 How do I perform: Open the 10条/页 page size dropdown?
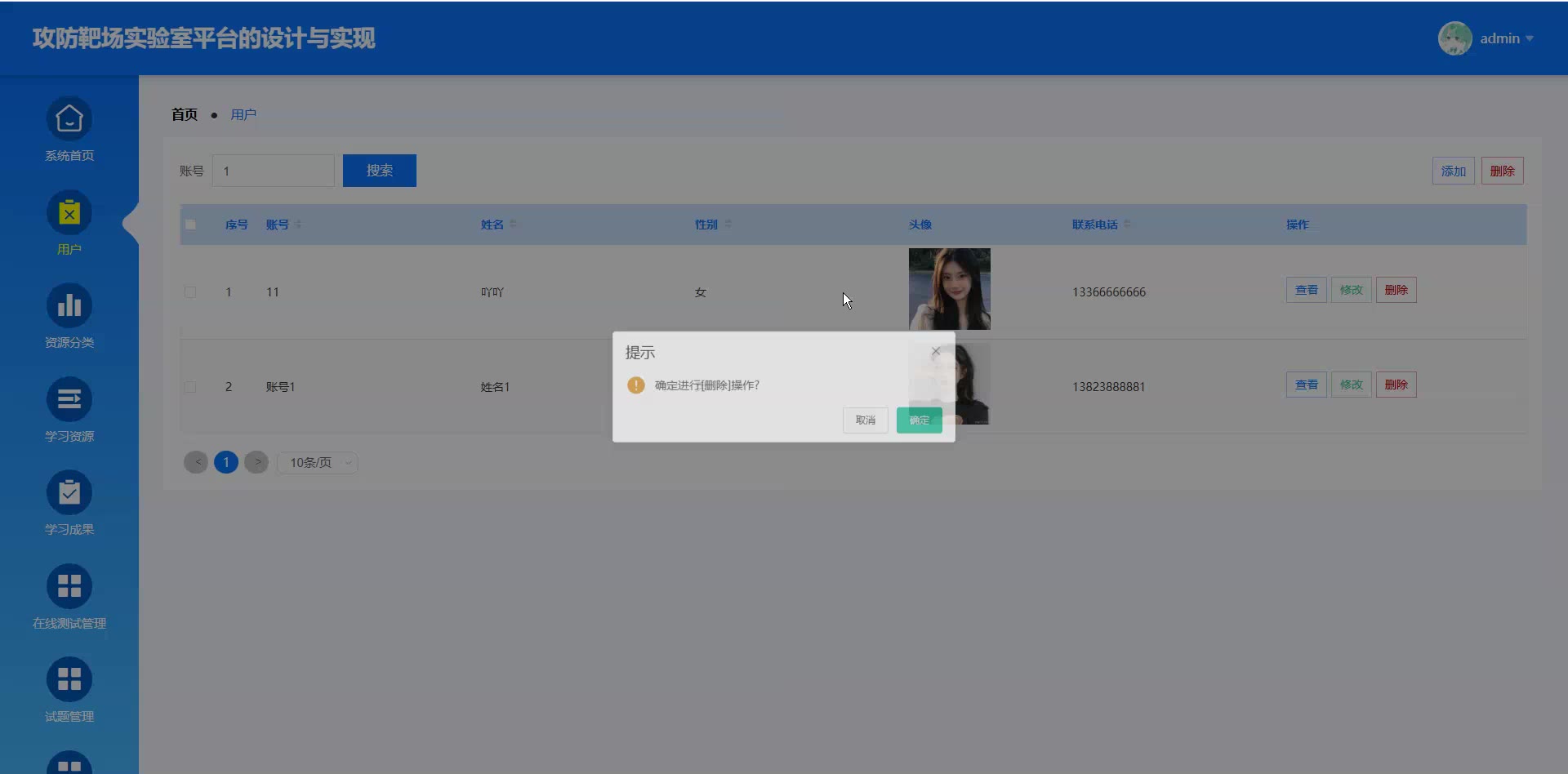318,463
